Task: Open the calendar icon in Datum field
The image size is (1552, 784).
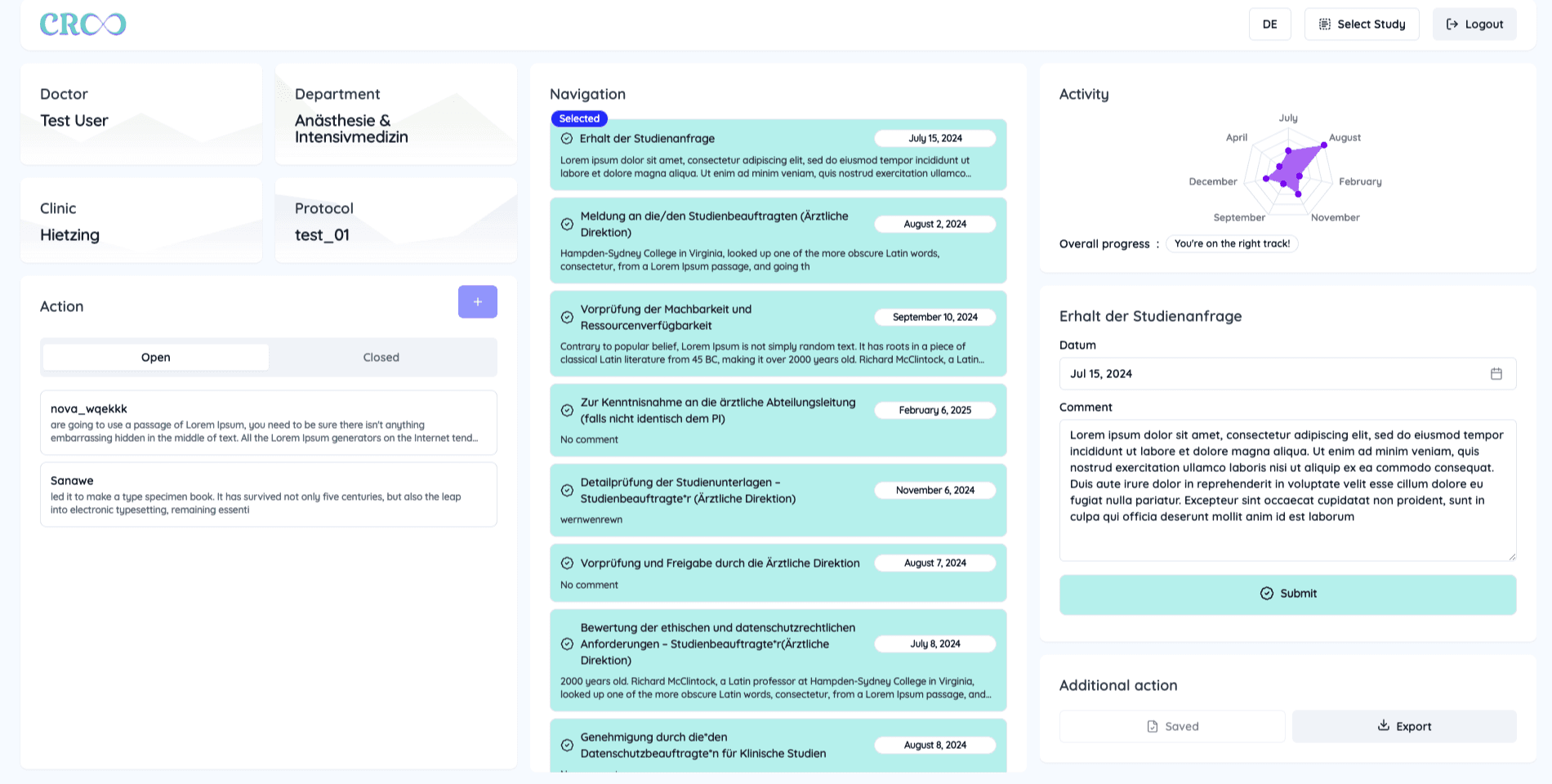Action: (1496, 374)
